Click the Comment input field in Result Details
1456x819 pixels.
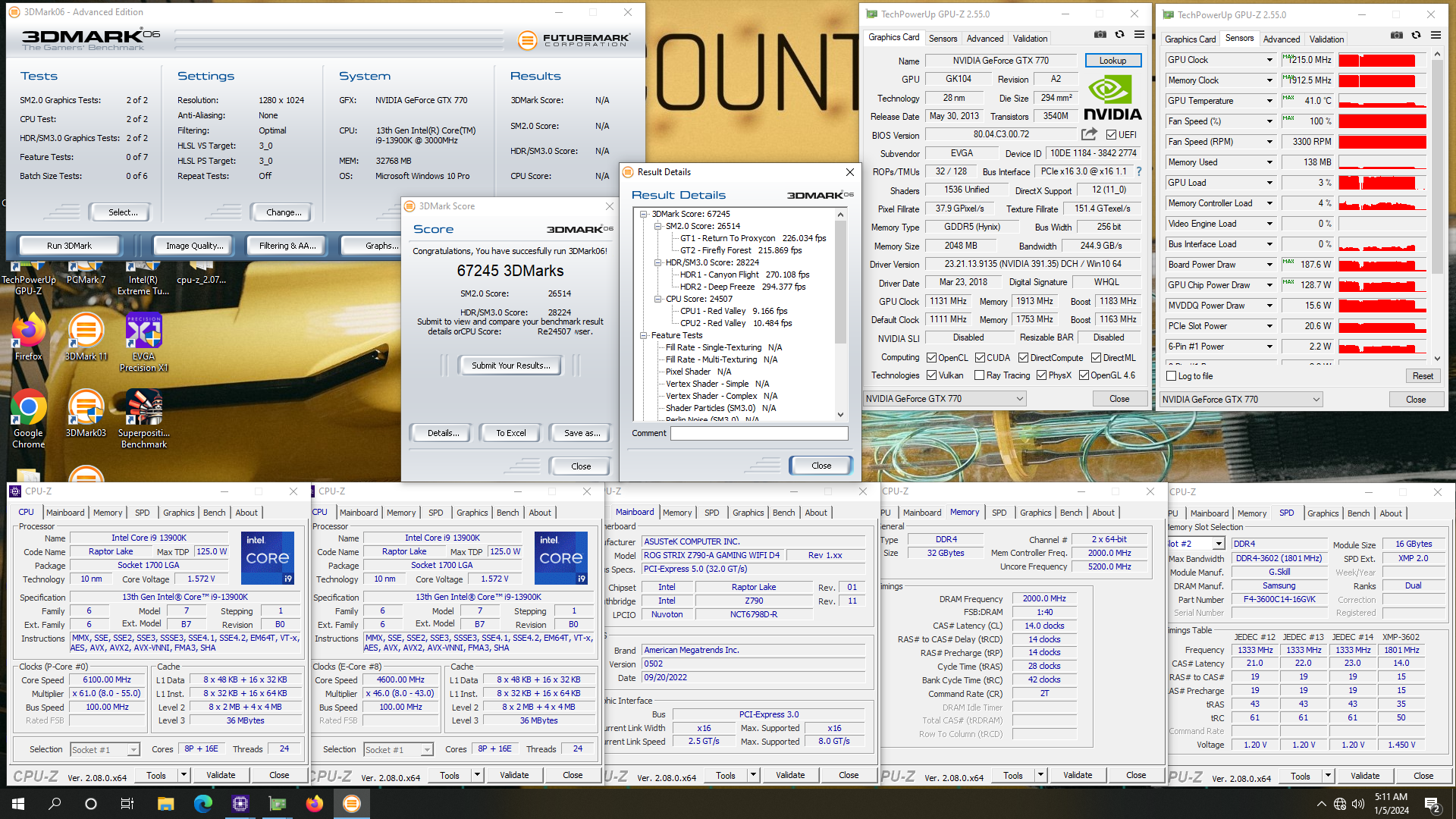(759, 434)
